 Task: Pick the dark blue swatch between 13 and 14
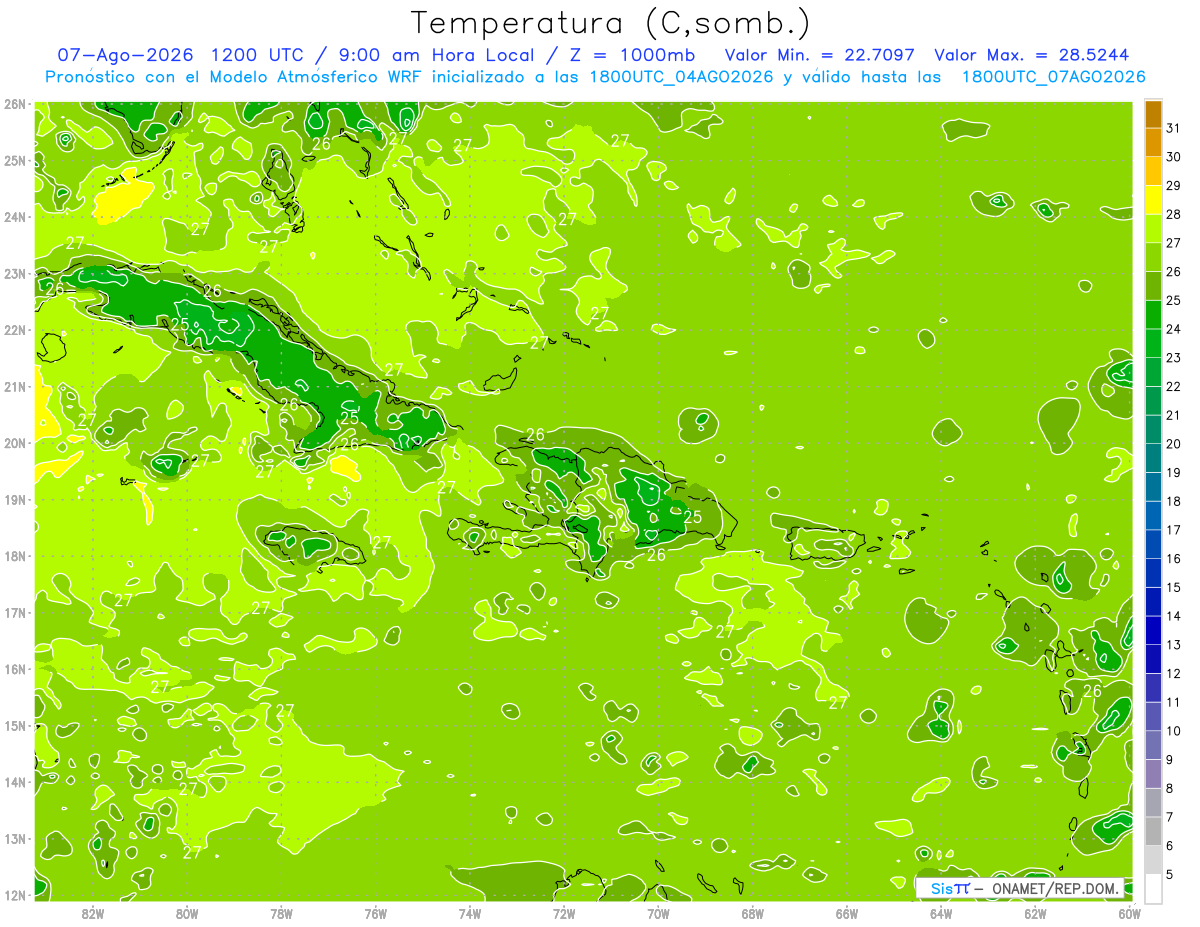tap(1153, 631)
